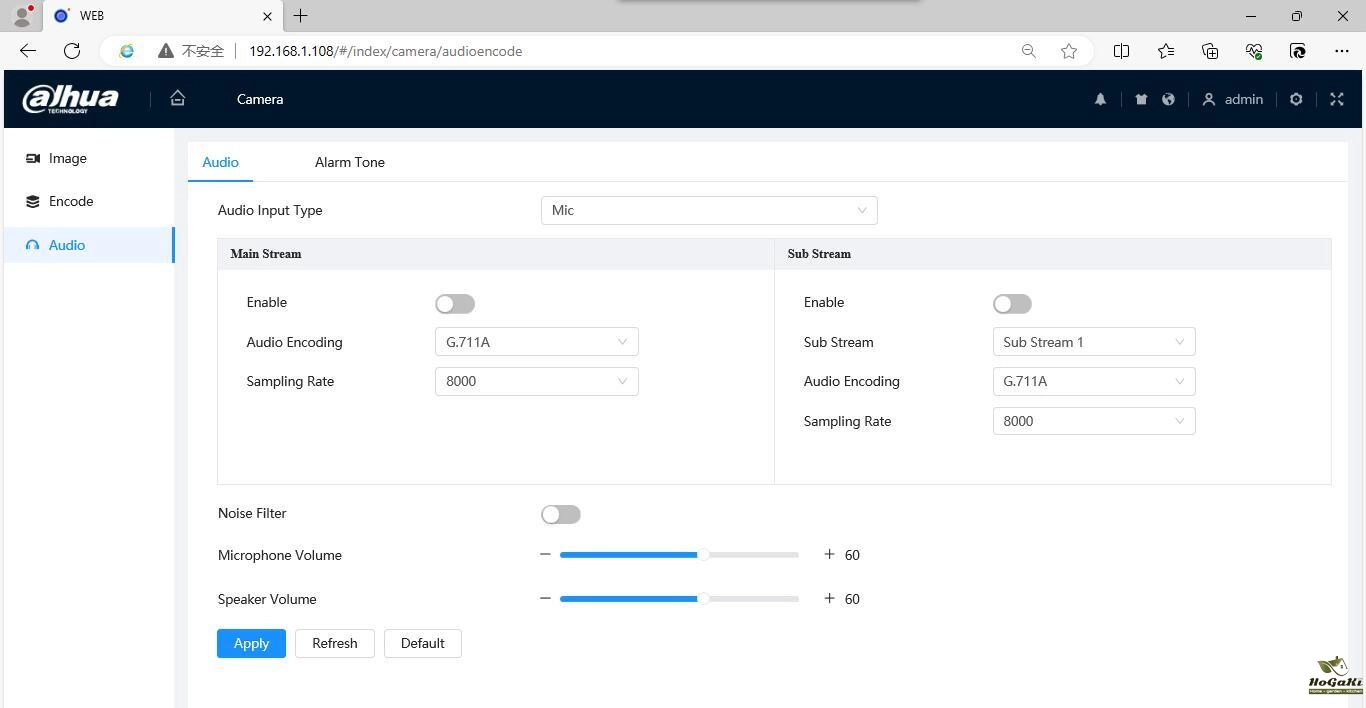
Task: Toggle fullscreen using the expand icon
Action: coord(1337,99)
